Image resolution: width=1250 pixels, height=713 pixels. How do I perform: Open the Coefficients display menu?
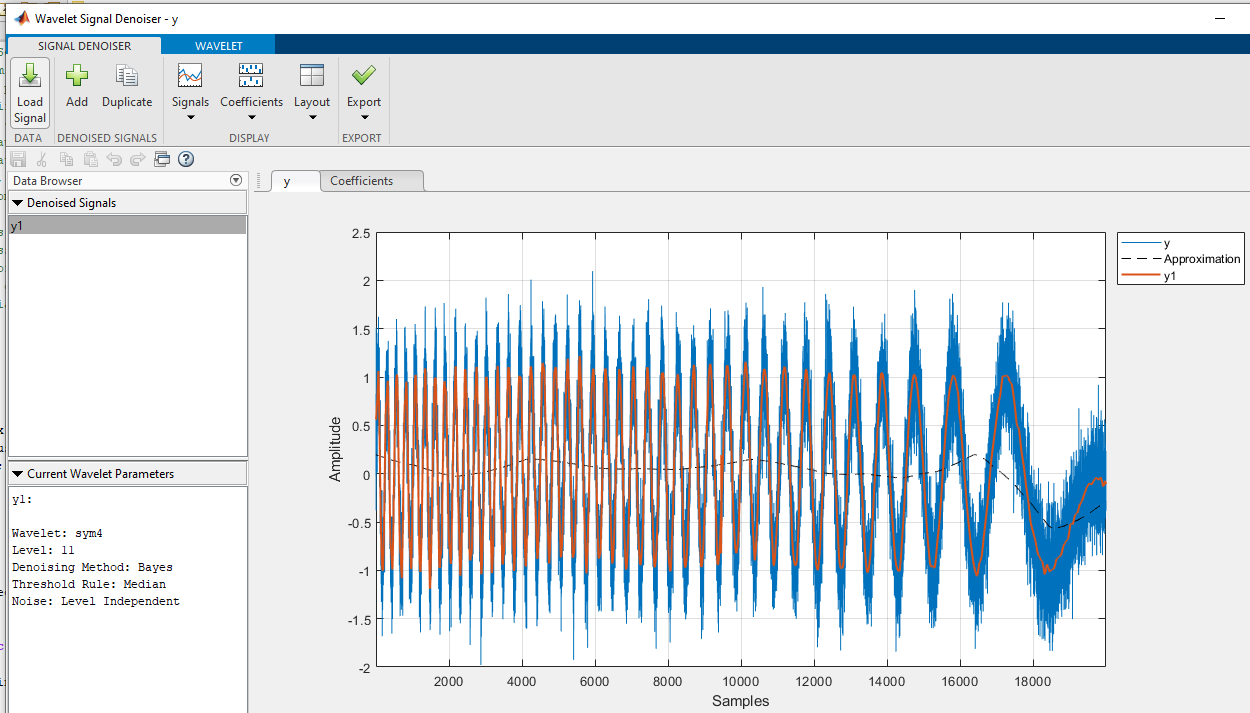tap(251, 85)
